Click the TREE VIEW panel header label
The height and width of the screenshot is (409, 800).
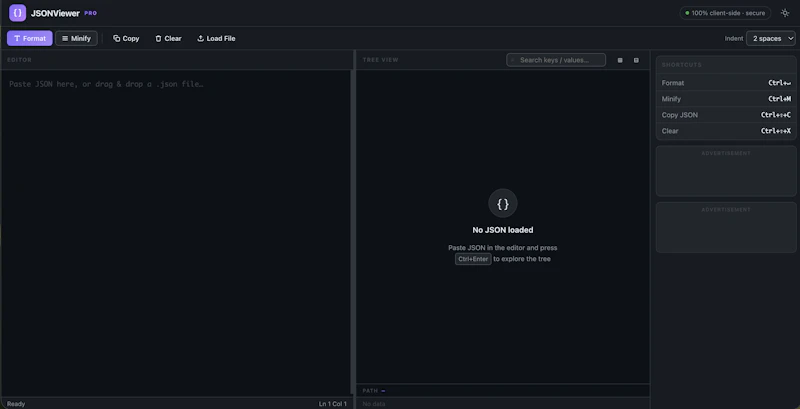click(x=381, y=60)
